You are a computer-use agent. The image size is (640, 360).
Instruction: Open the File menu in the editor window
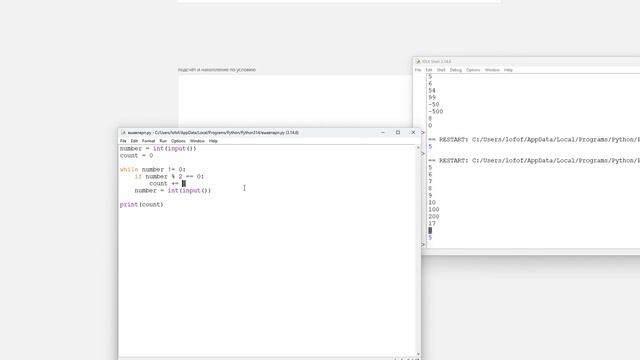(x=123, y=141)
